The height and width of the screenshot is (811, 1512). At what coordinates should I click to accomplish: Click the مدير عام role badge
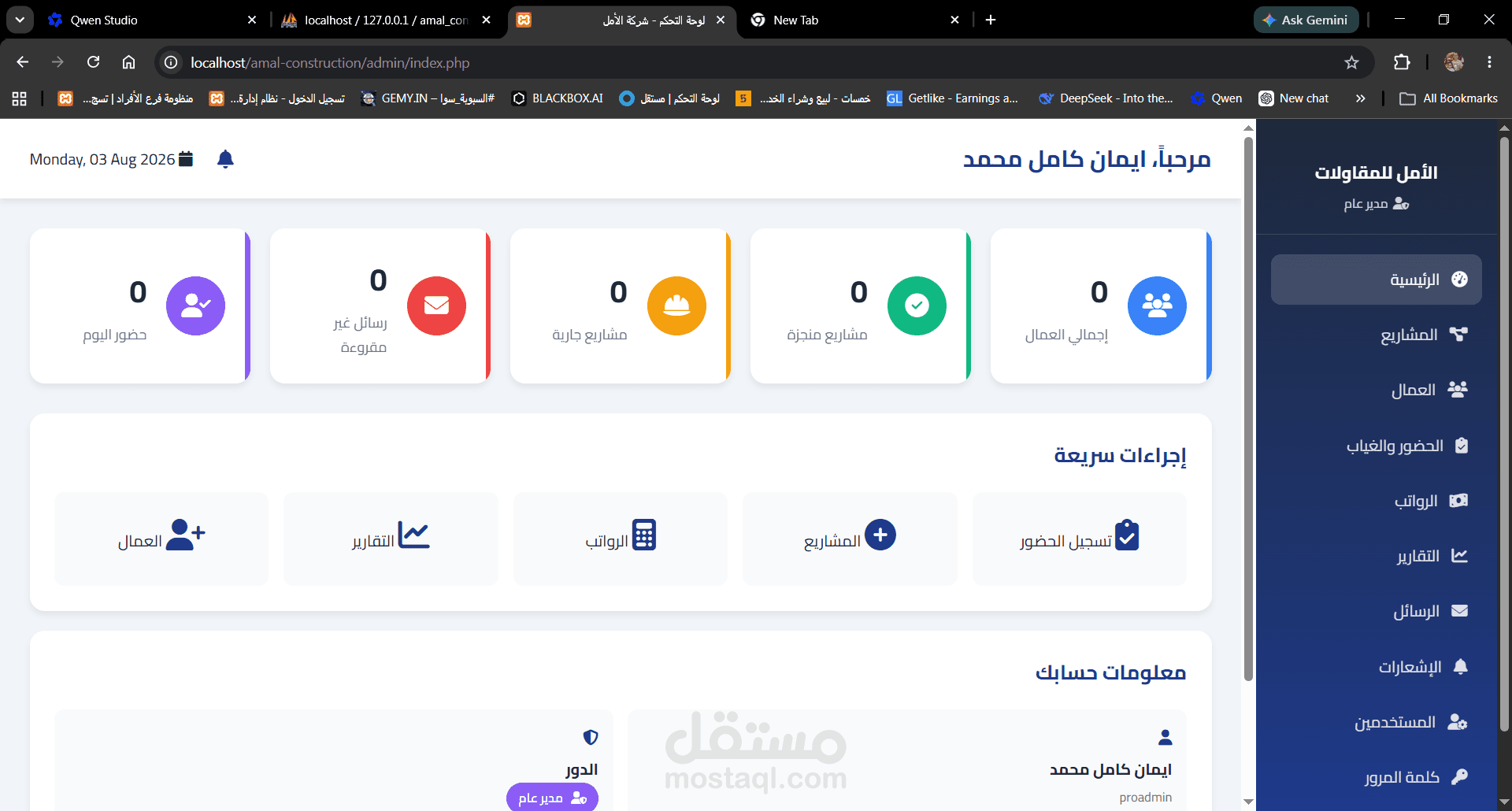(552, 797)
